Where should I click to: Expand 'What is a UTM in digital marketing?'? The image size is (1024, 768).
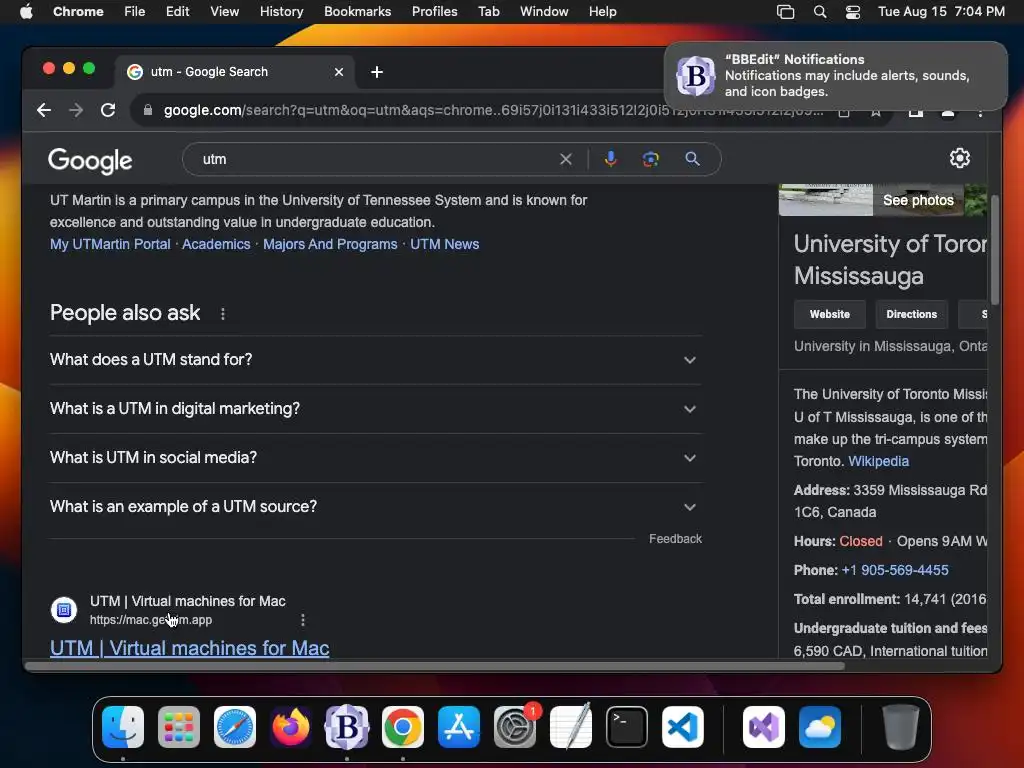coord(376,409)
